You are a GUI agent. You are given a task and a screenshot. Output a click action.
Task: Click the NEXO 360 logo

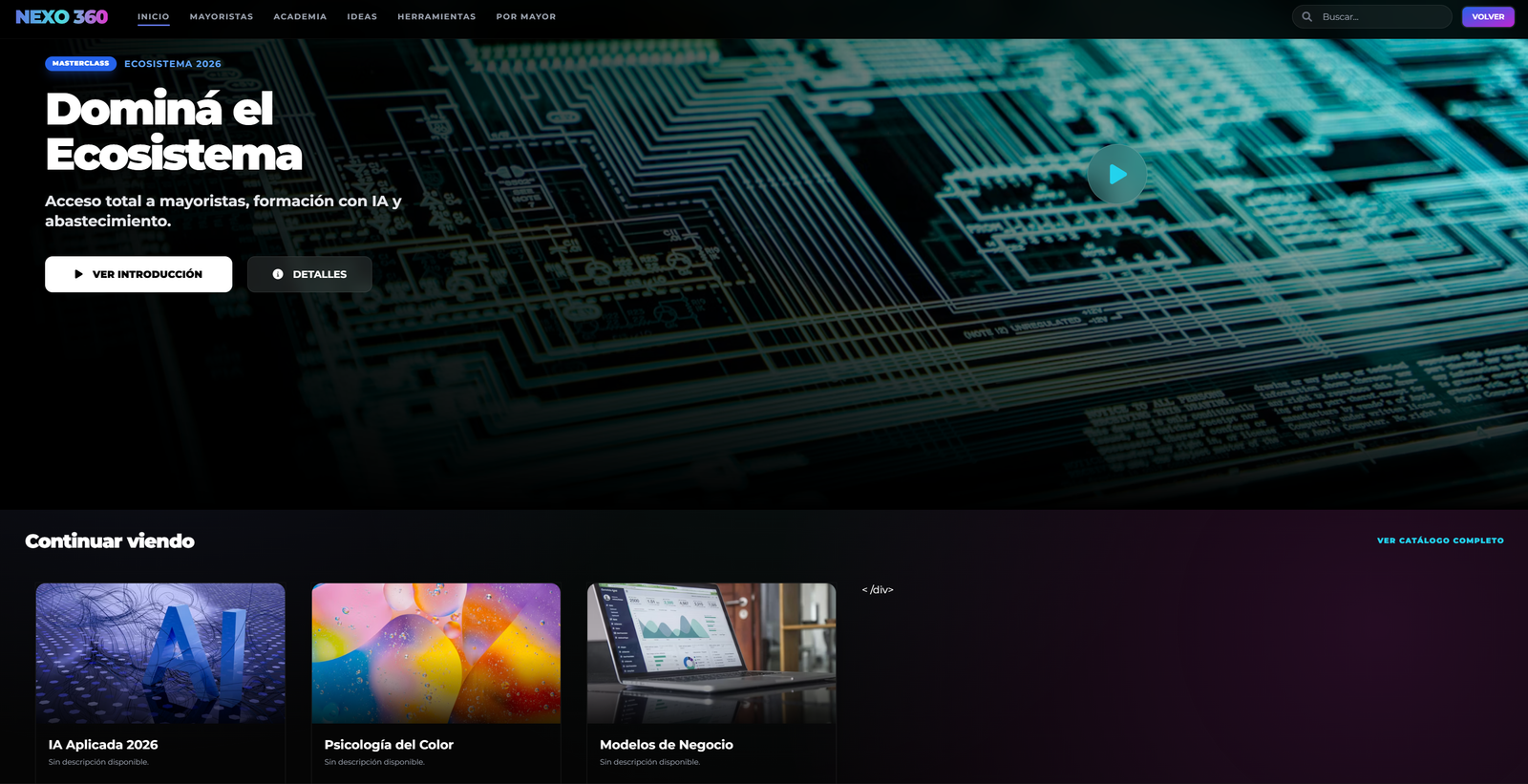click(62, 17)
